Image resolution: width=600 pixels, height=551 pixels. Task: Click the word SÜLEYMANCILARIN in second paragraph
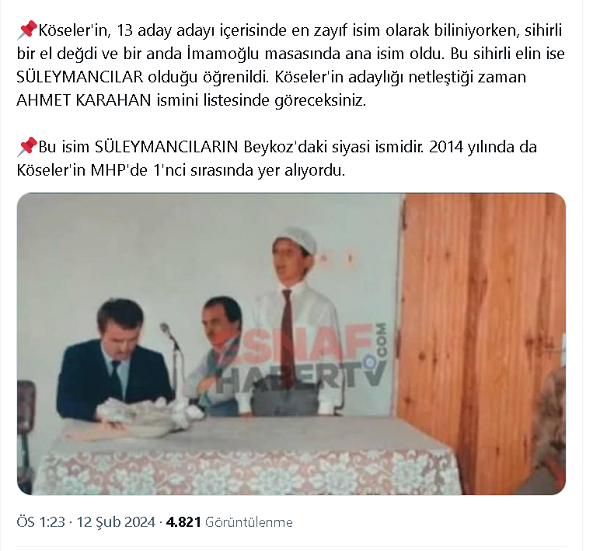coord(166,147)
